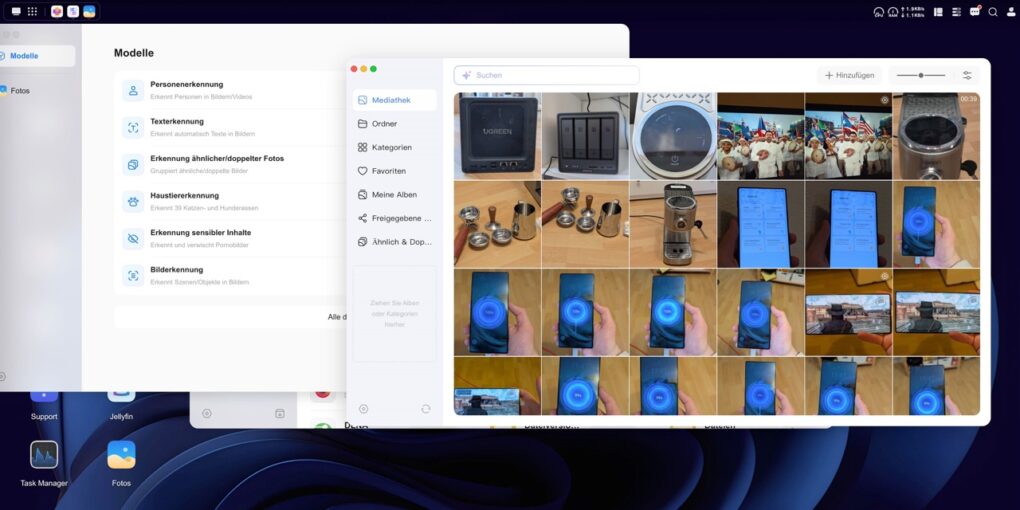Switch to the Fotos app in top bar

(x=89, y=12)
